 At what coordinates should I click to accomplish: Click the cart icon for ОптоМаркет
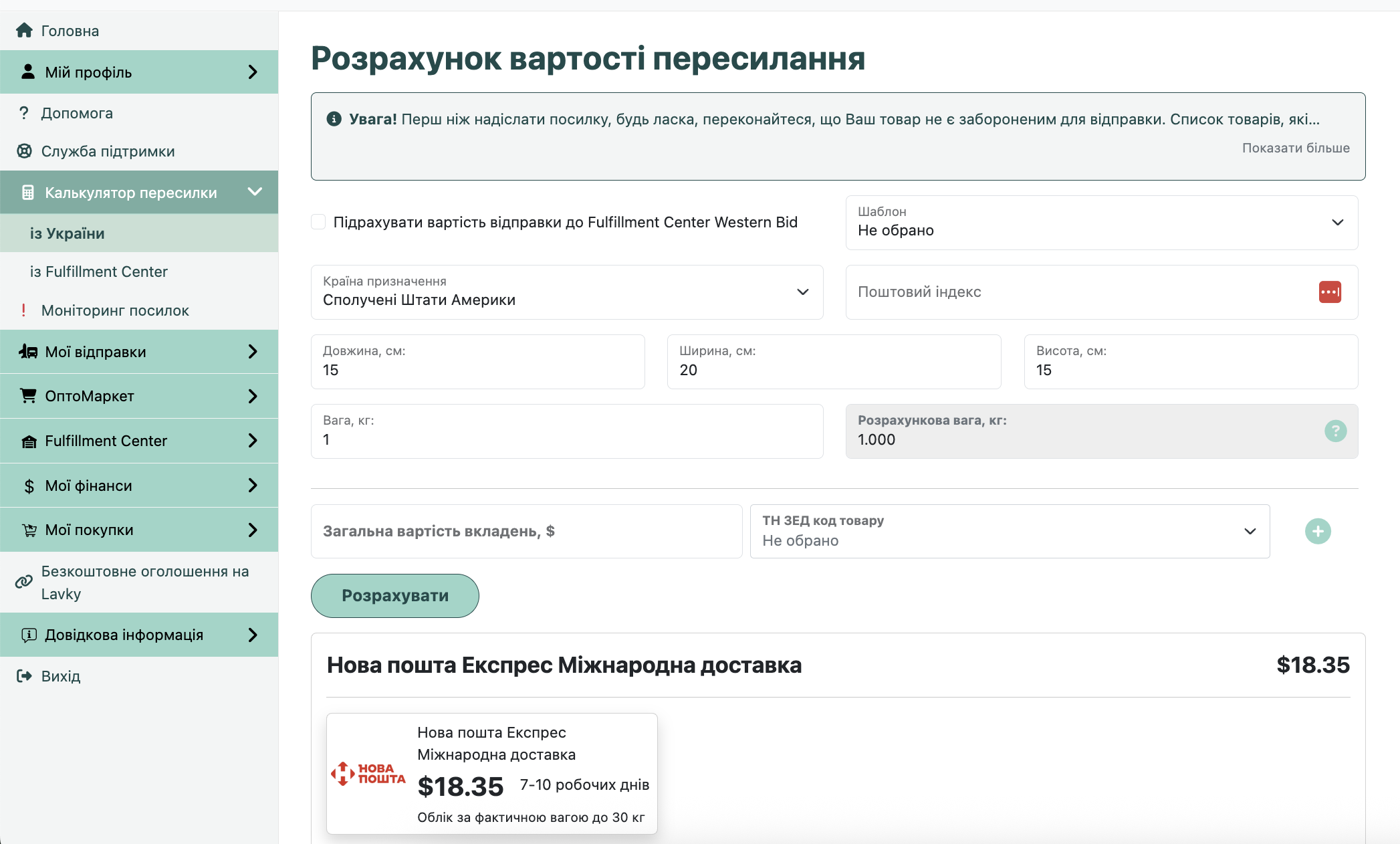tap(27, 396)
